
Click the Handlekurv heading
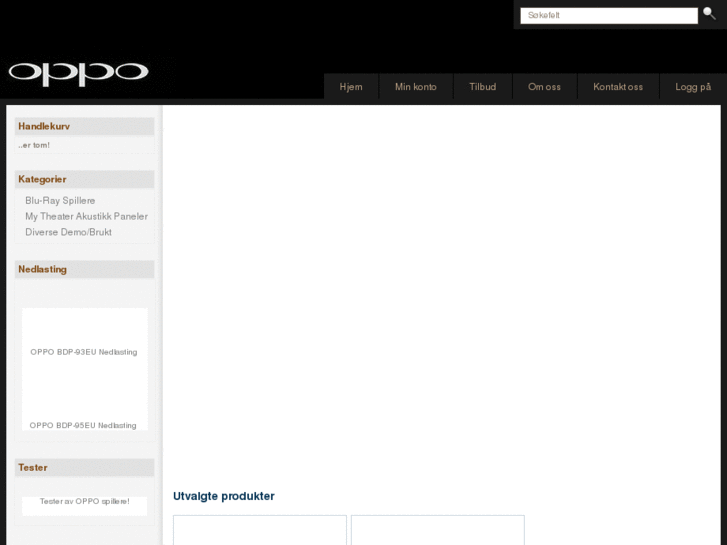[x=44, y=126]
